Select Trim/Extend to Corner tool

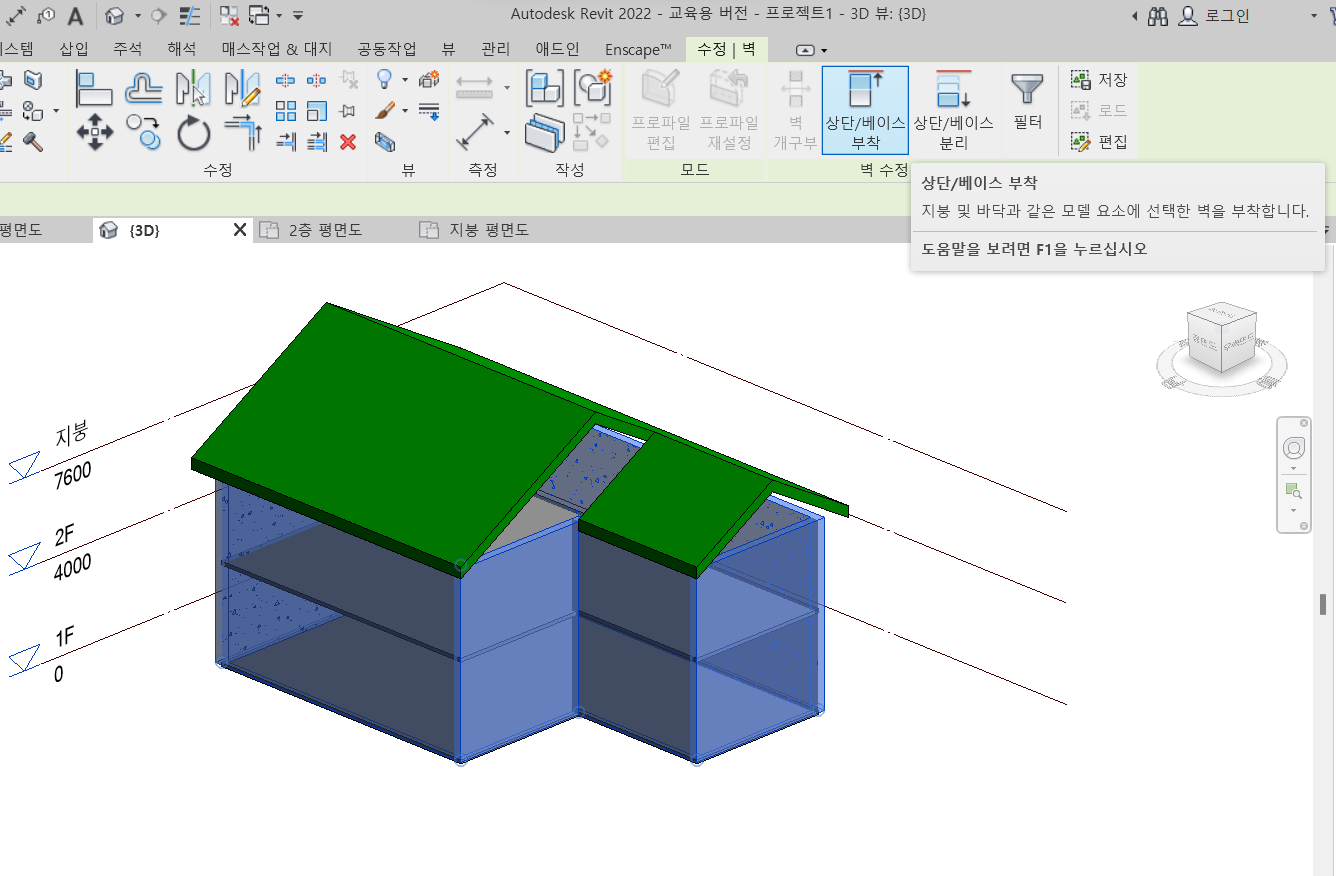coord(242,132)
